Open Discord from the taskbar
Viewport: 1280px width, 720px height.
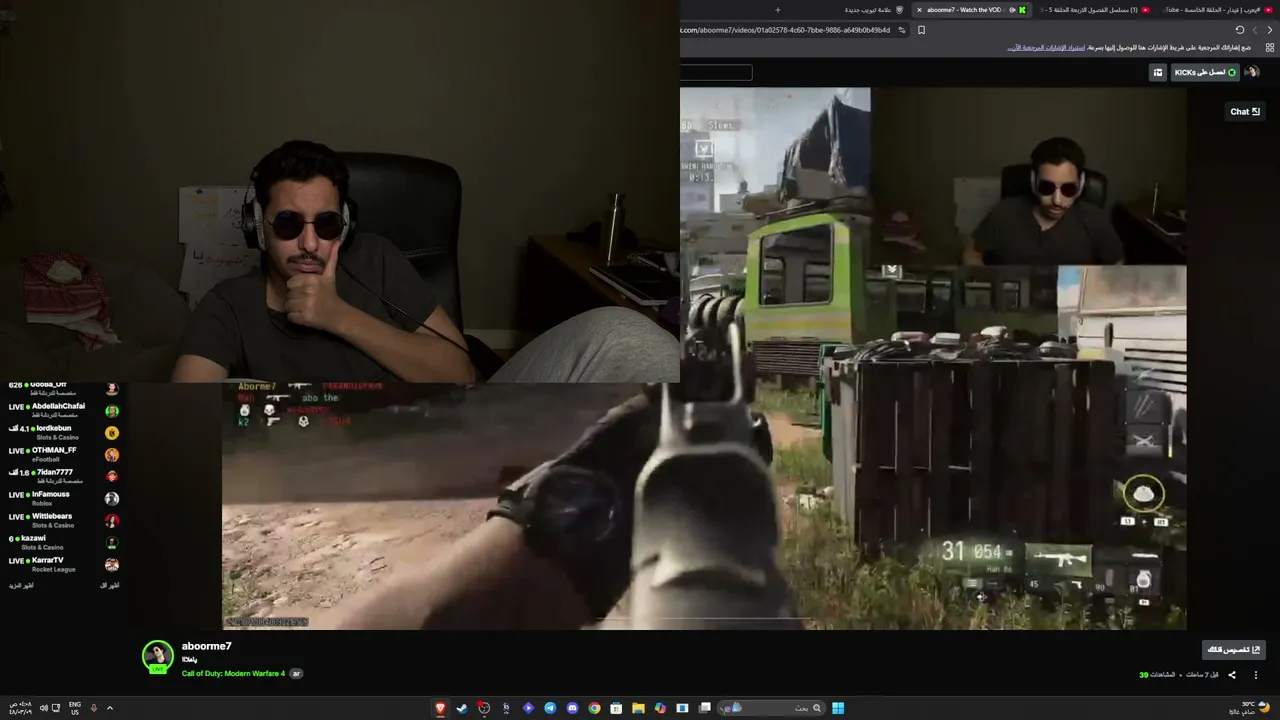[x=572, y=708]
